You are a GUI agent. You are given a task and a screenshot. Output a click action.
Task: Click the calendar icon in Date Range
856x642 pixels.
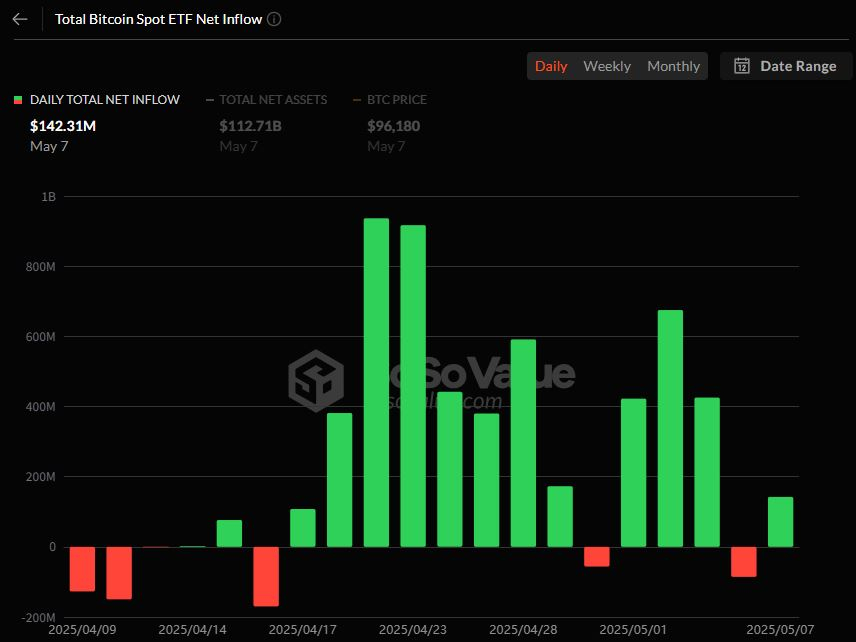click(x=742, y=66)
